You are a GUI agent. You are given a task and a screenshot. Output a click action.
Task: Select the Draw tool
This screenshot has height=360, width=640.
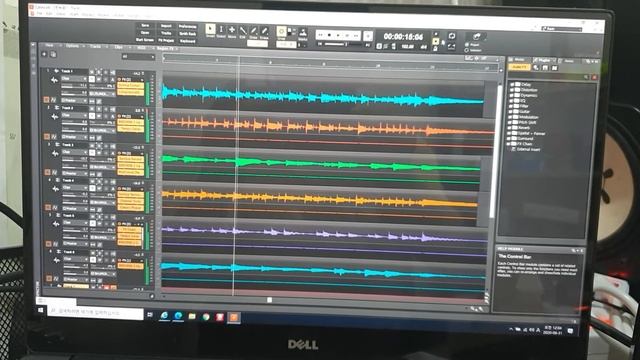(253, 31)
